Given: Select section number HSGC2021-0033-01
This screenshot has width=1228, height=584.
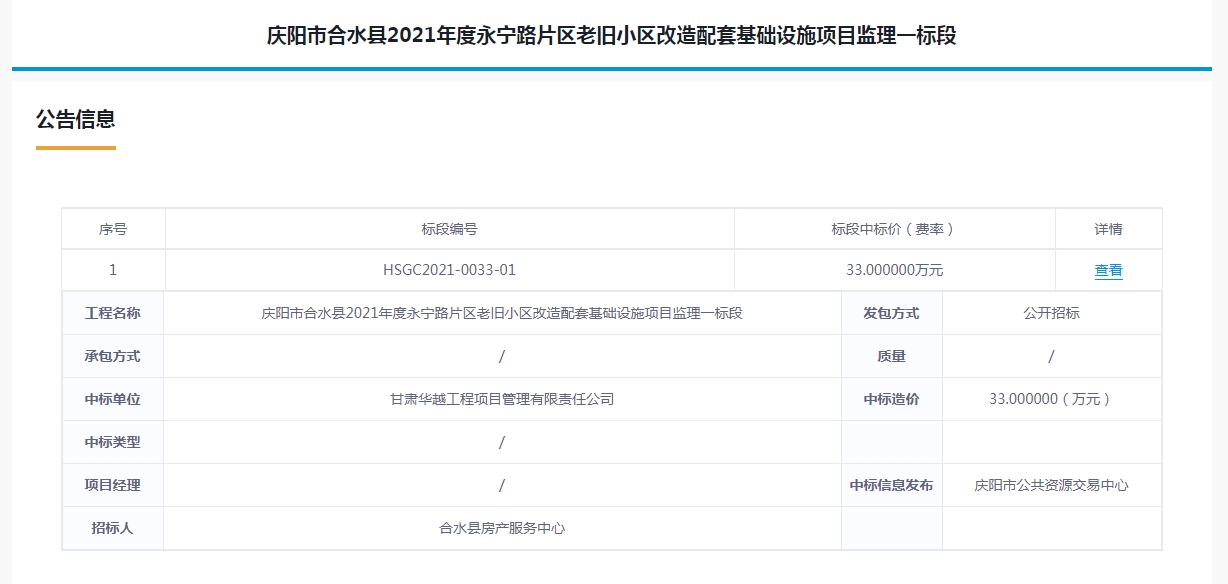Looking at the screenshot, I should [x=449, y=270].
